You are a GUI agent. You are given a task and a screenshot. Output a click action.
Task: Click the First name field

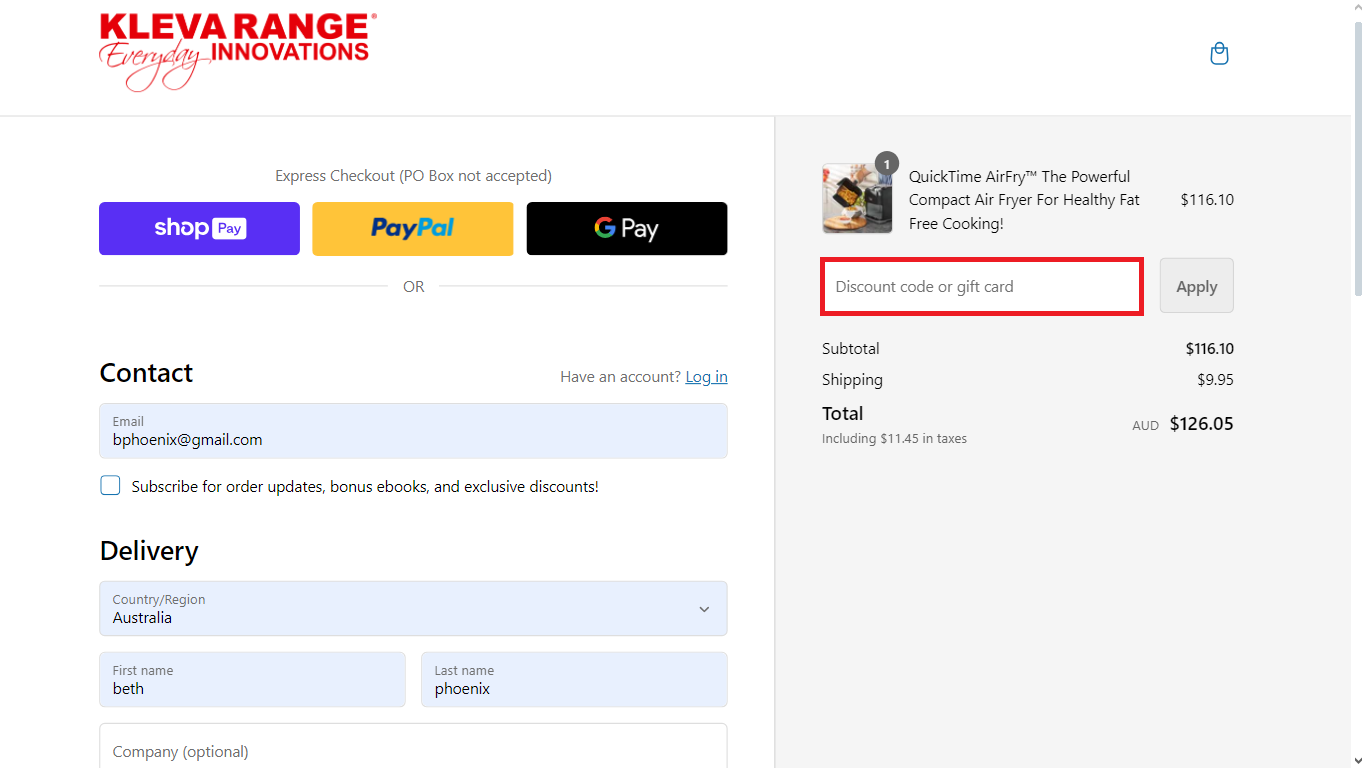point(252,680)
